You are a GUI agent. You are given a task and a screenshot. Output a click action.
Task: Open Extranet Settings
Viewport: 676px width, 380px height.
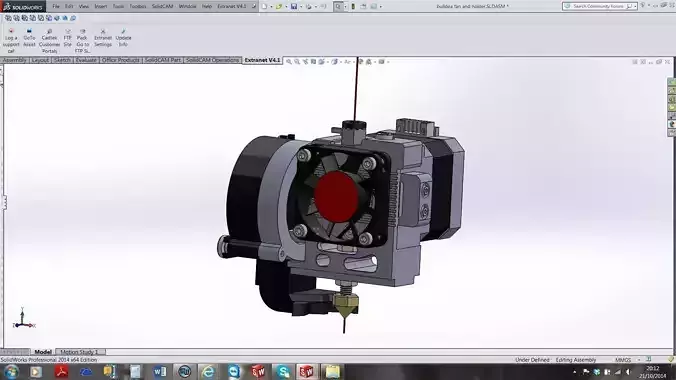pyautogui.click(x=103, y=38)
